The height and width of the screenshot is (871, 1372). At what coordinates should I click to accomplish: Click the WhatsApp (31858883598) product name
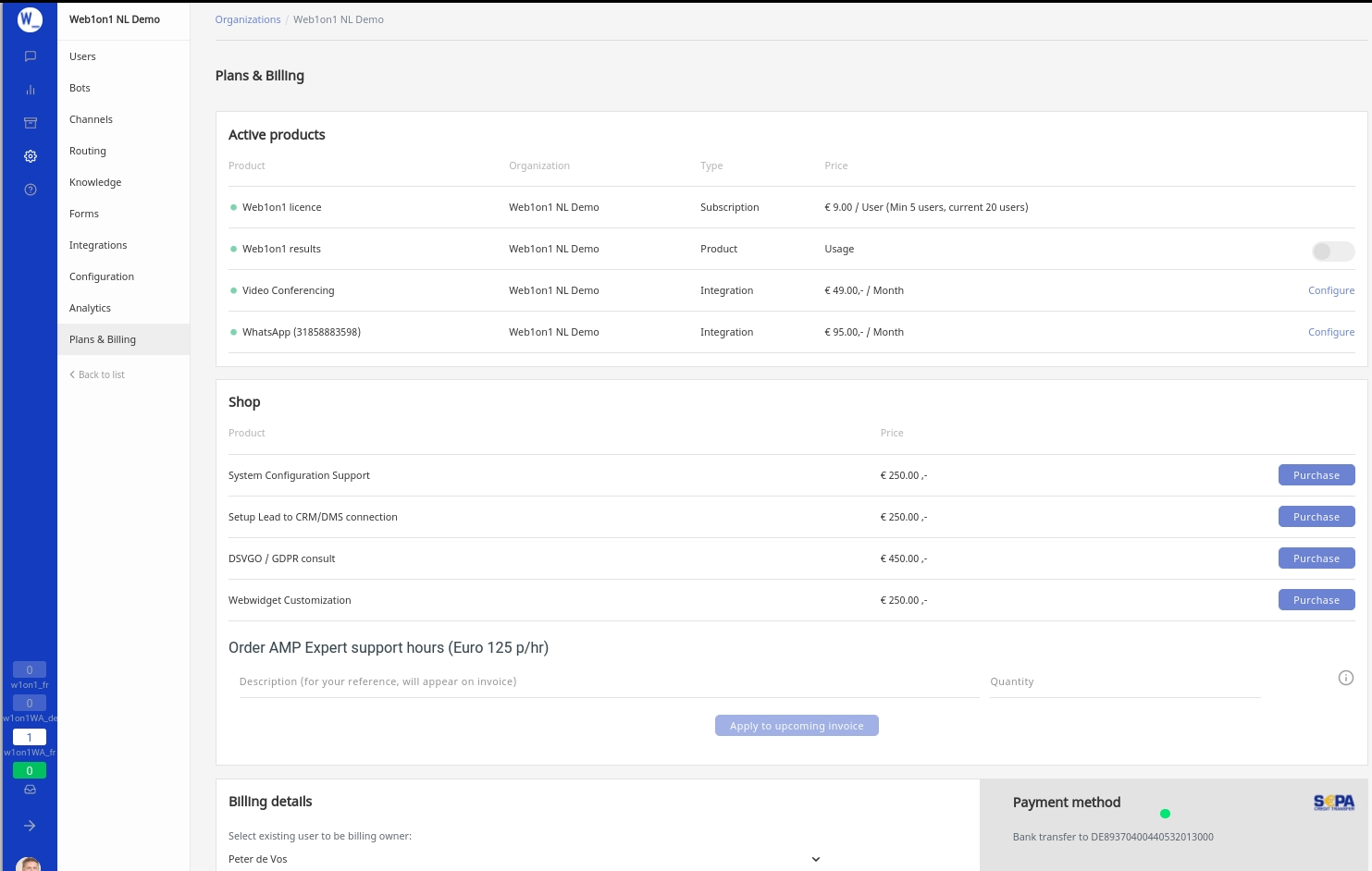pyautogui.click(x=302, y=332)
